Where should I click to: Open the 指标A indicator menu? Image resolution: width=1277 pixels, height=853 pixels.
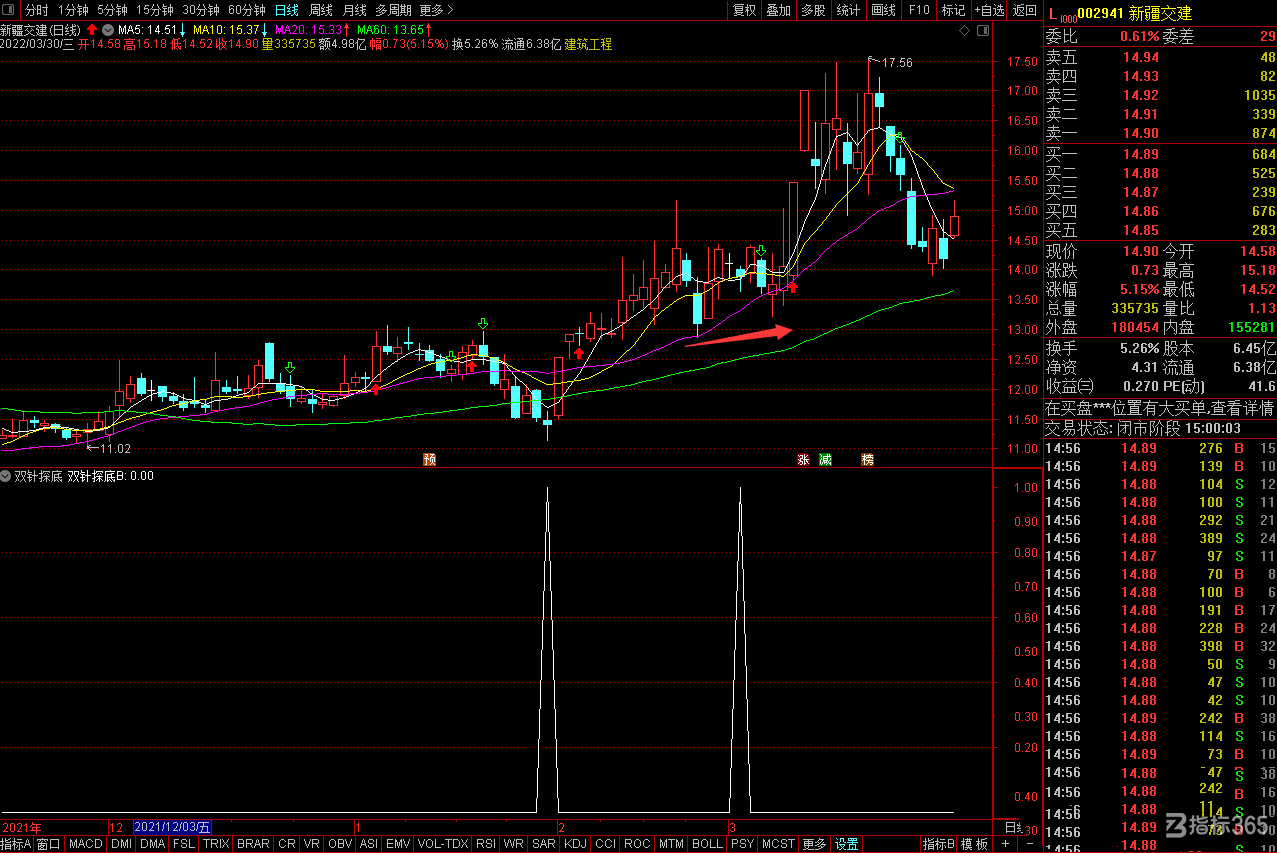pyautogui.click(x=17, y=844)
